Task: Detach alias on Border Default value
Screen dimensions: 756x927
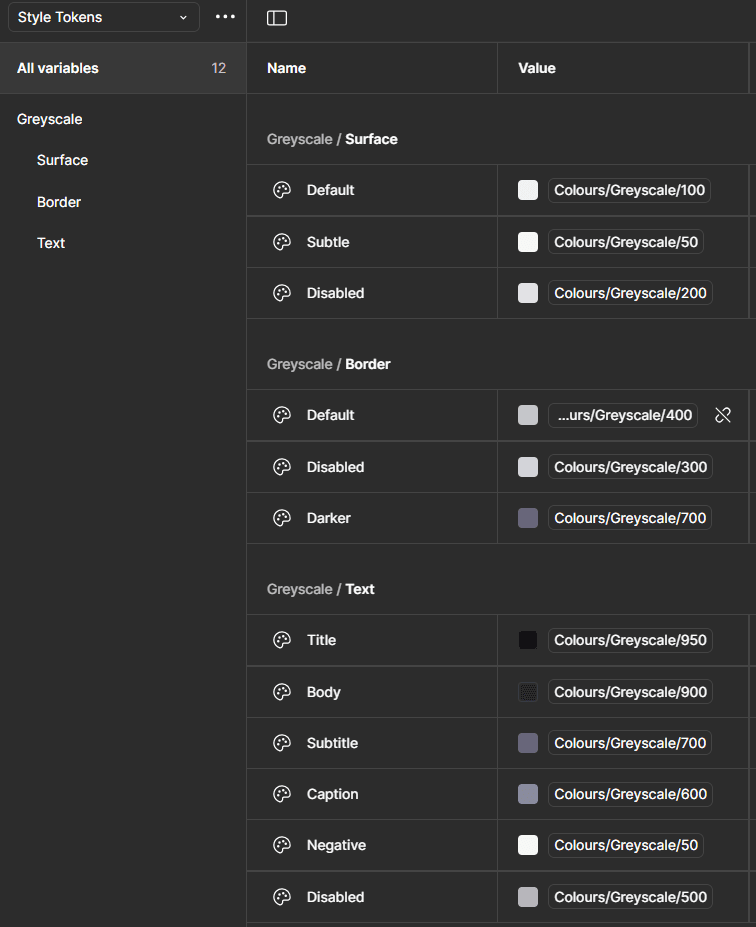Action: click(723, 415)
